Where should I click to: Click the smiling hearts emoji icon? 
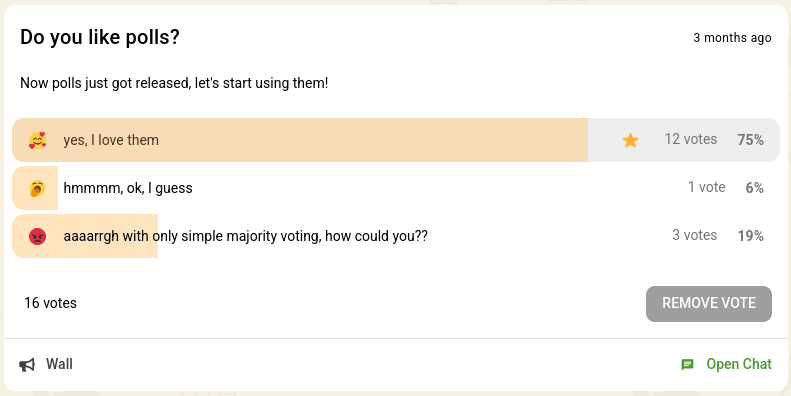point(37,140)
